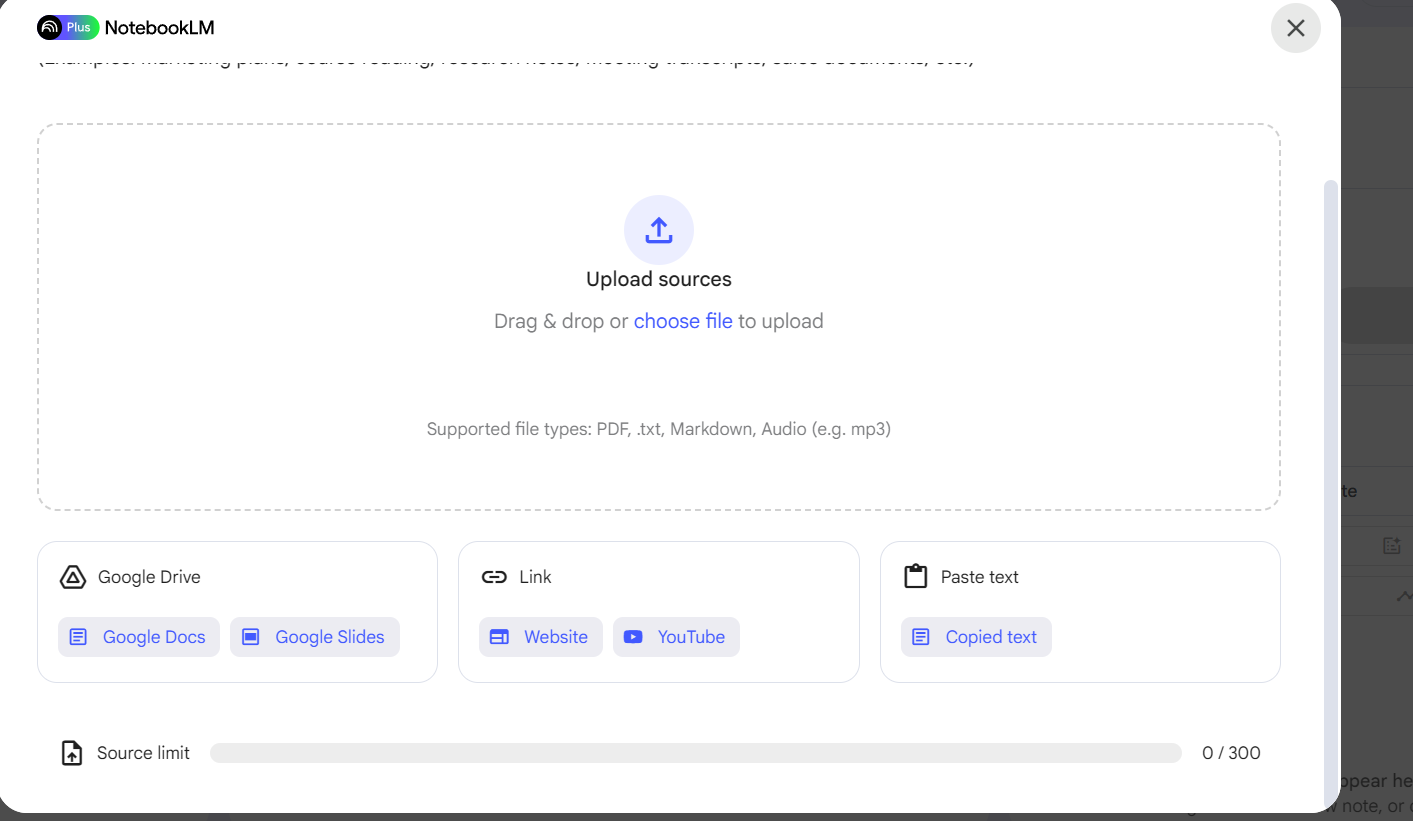
Task: Click the 'choose file' link
Action: [683, 321]
